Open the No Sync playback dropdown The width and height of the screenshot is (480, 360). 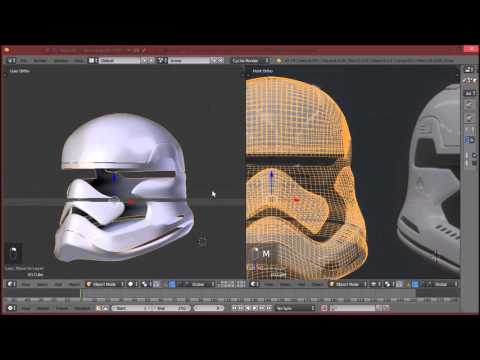coord(296,308)
